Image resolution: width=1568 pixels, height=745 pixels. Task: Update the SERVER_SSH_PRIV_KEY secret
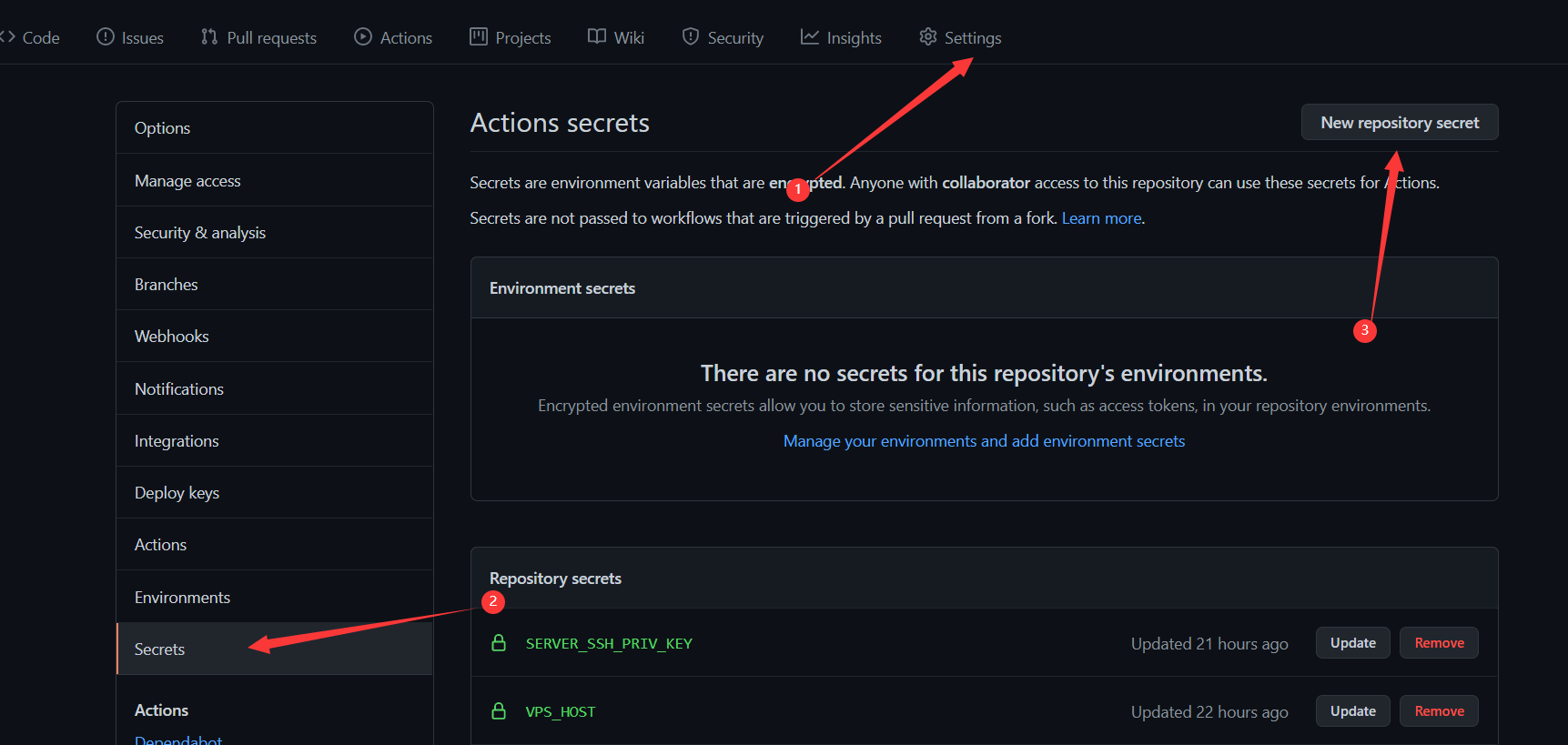1352,643
